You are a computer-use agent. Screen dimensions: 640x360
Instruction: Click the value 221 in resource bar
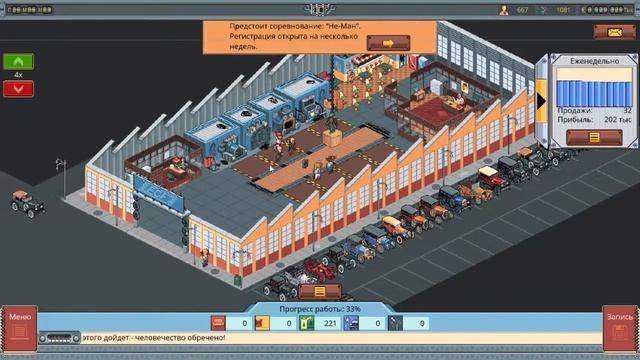point(329,323)
